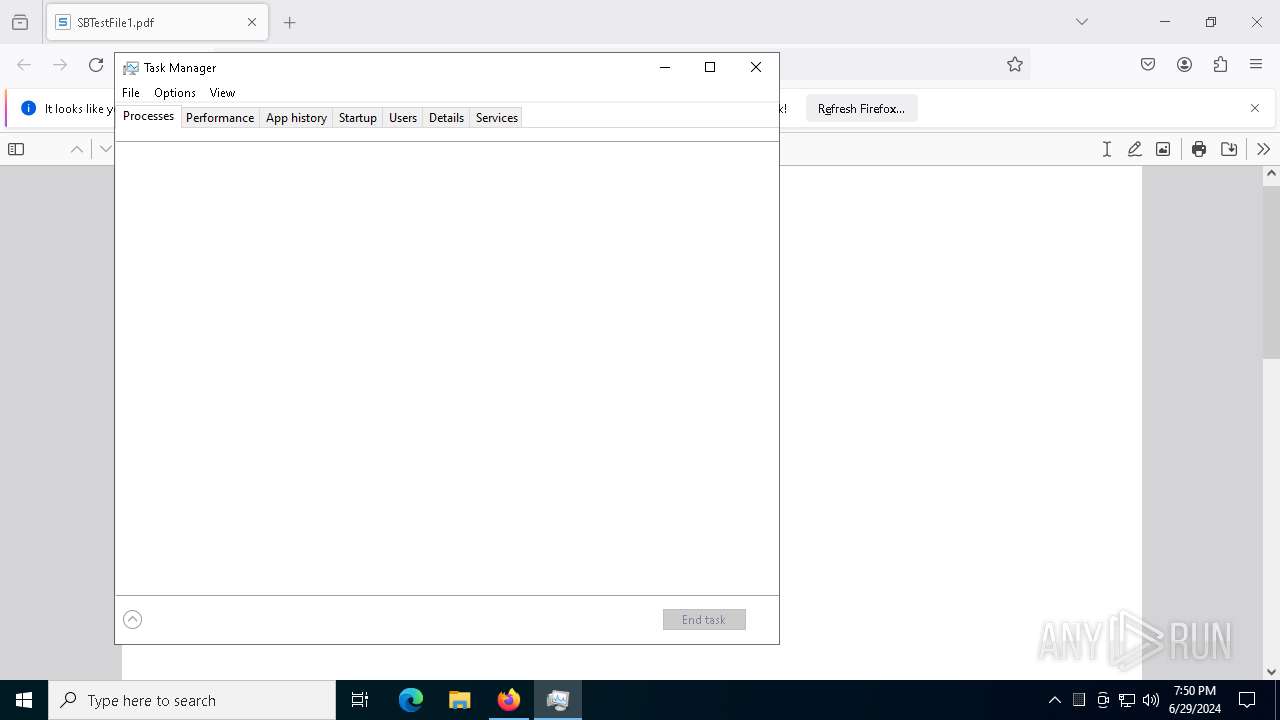Viewport: 1280px width, 720px height.
Task: Reload the current Firefox page
Action: 96,65
